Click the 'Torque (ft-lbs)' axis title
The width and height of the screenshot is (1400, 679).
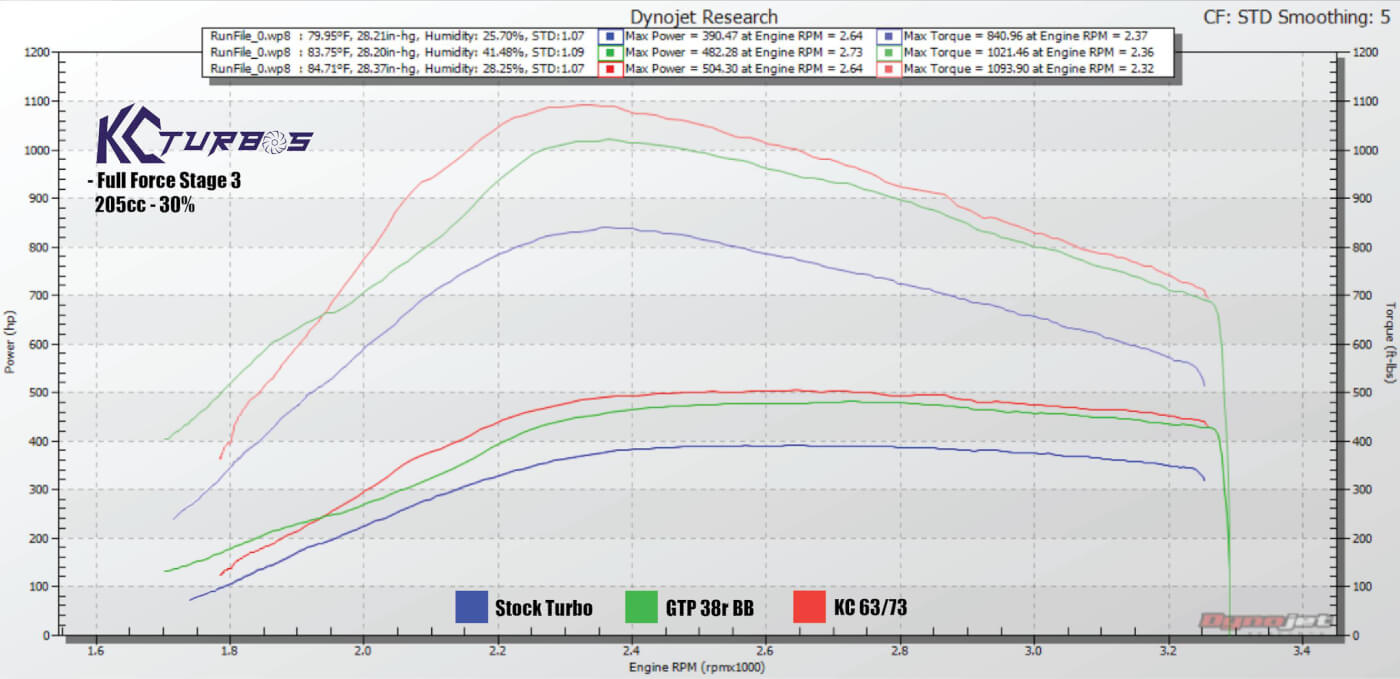pos(1390,344)
